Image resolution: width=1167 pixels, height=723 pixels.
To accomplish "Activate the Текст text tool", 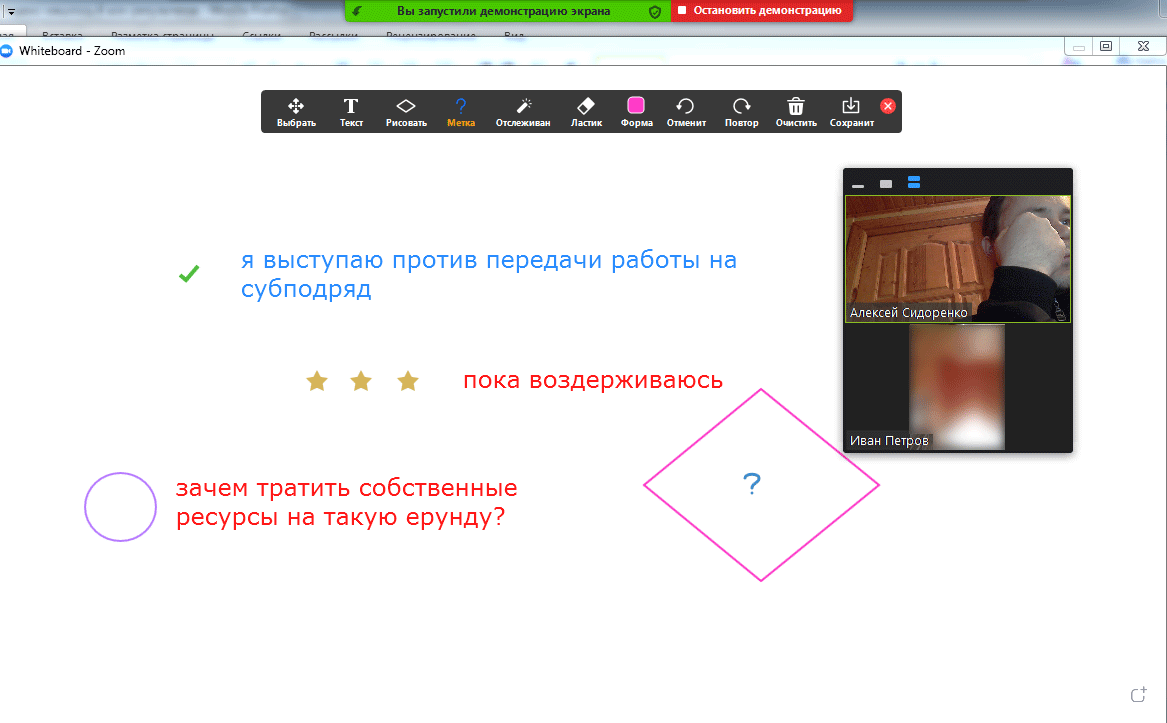I will (x=351, y=112).
